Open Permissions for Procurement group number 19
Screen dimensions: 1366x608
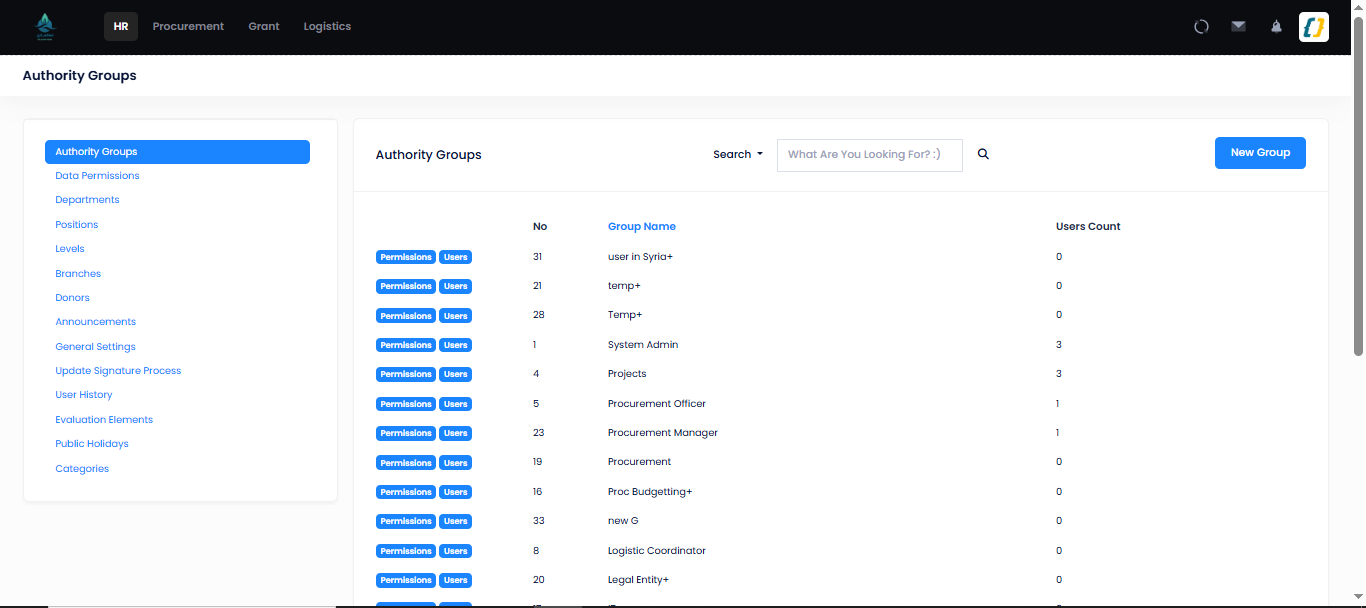(406, 463)
